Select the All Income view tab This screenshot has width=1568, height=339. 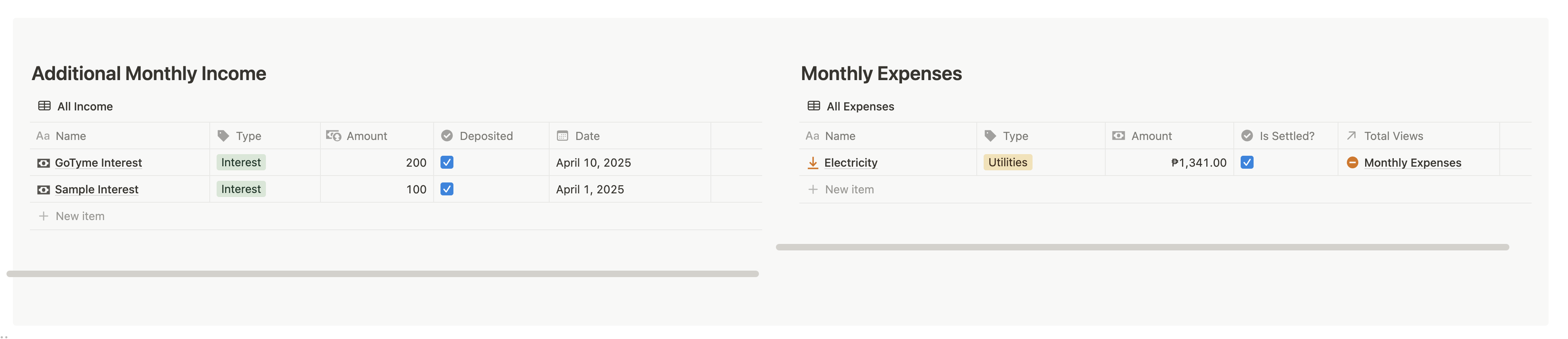click(x=76, y=106)
